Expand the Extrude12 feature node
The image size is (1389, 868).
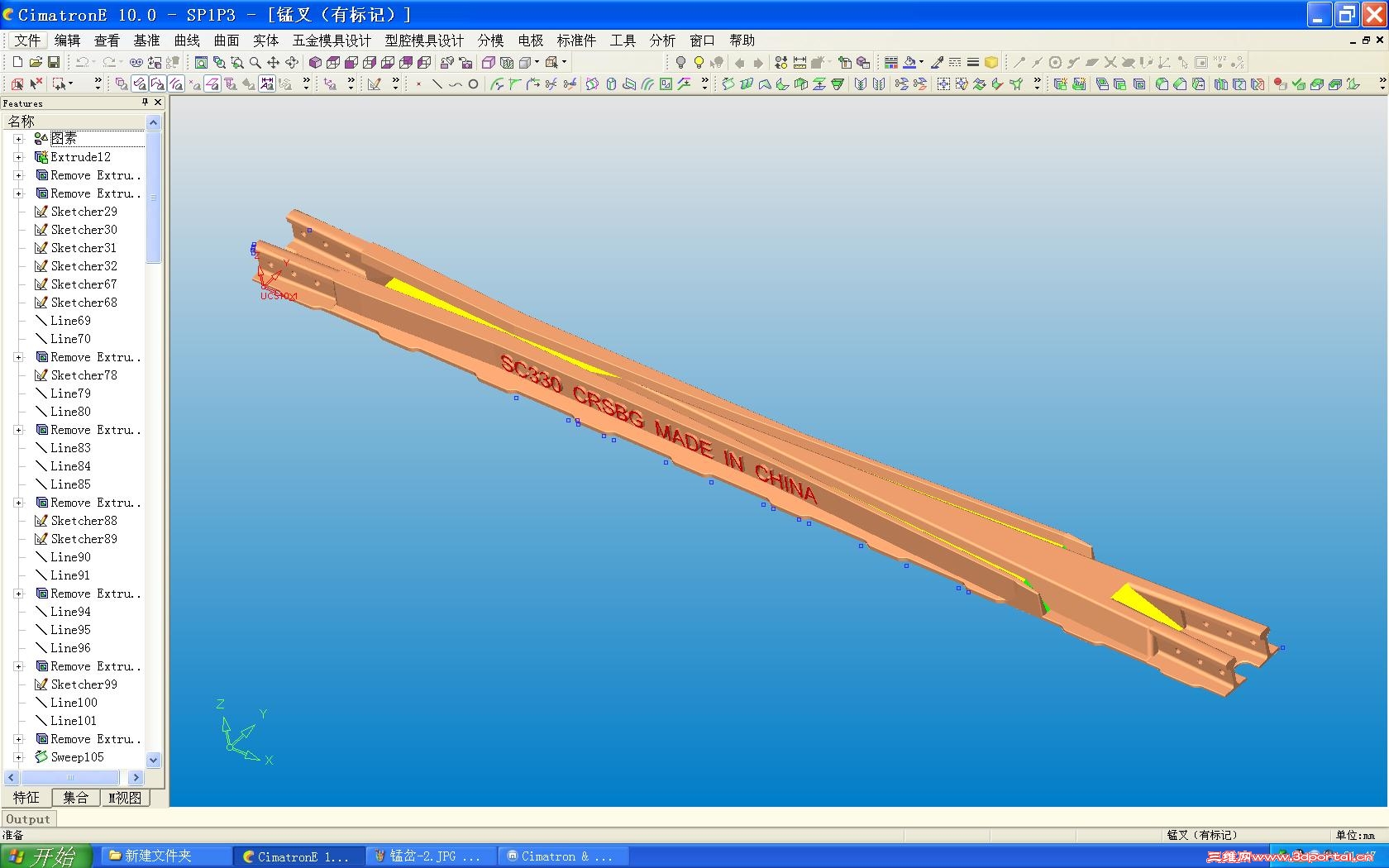pyautogui.click(x=18, y=157)
